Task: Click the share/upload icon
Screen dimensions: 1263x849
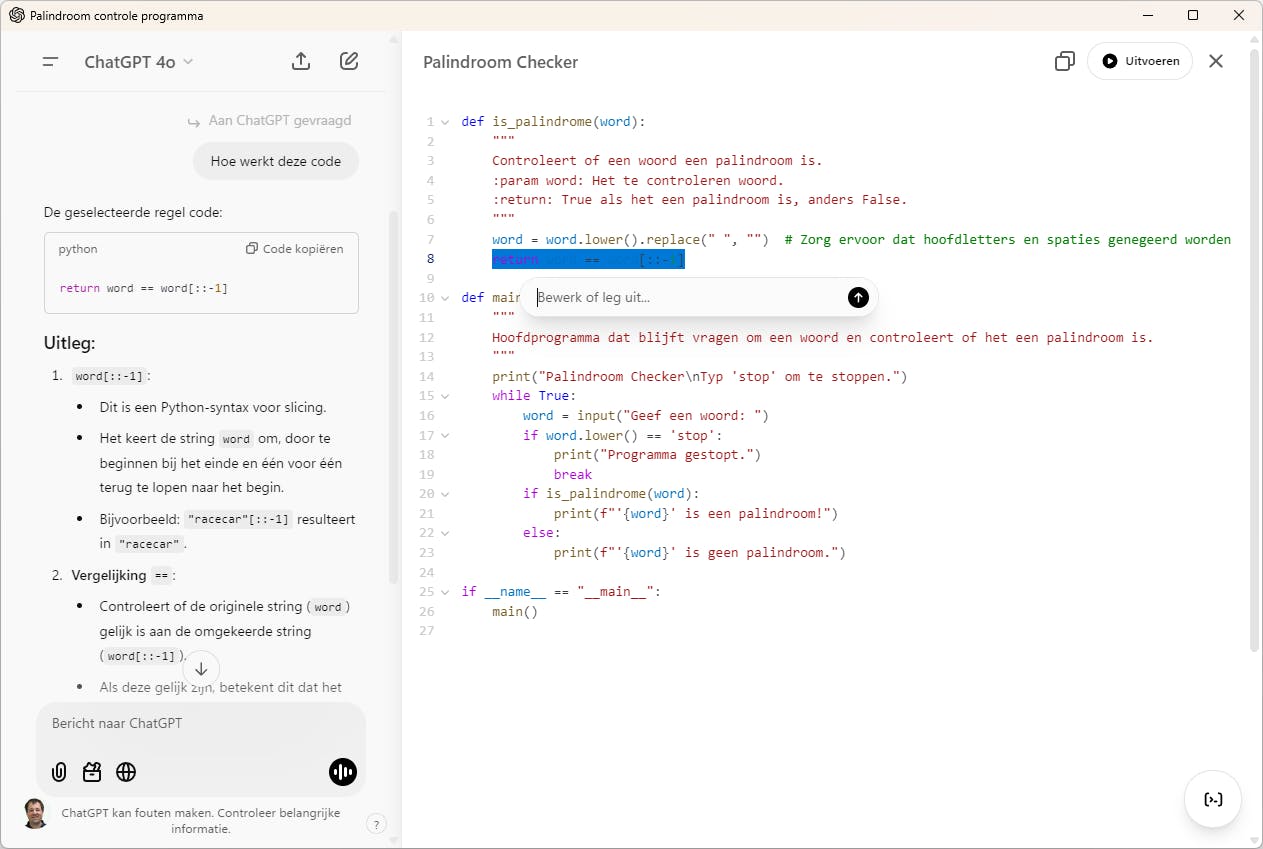Action: [x=301, y=61]
